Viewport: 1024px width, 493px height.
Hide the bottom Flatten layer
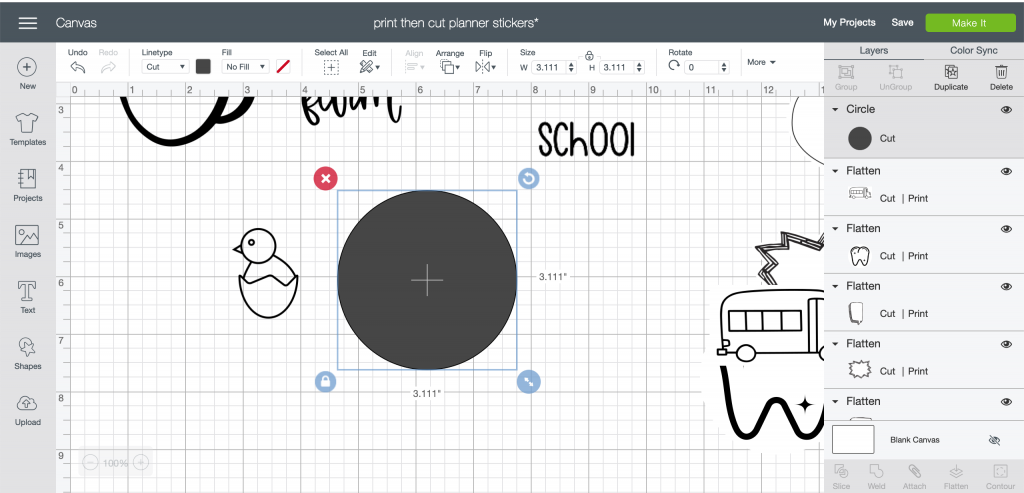[1006, 402]
